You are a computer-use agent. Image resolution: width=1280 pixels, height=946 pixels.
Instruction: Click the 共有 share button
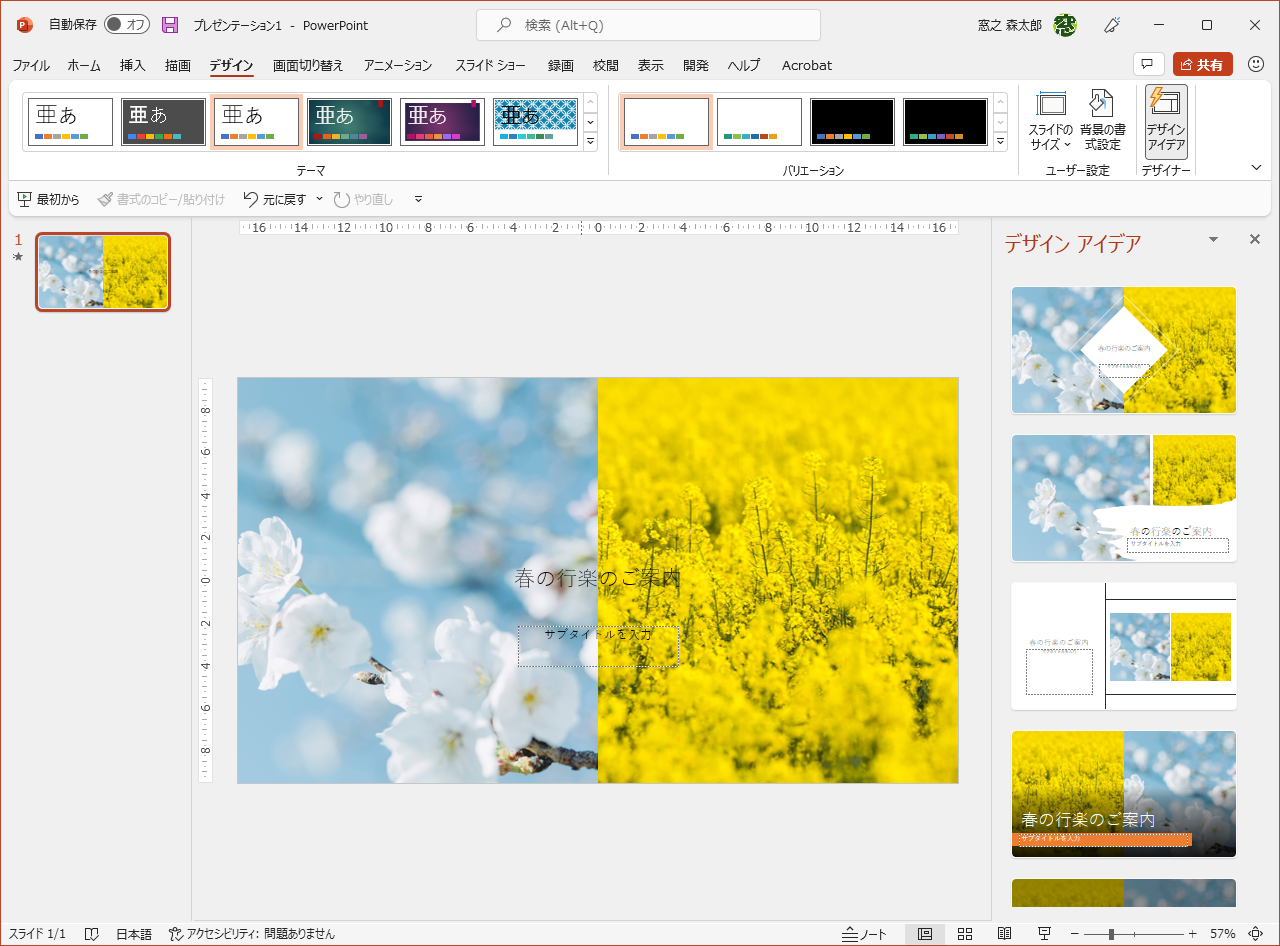1203,65
